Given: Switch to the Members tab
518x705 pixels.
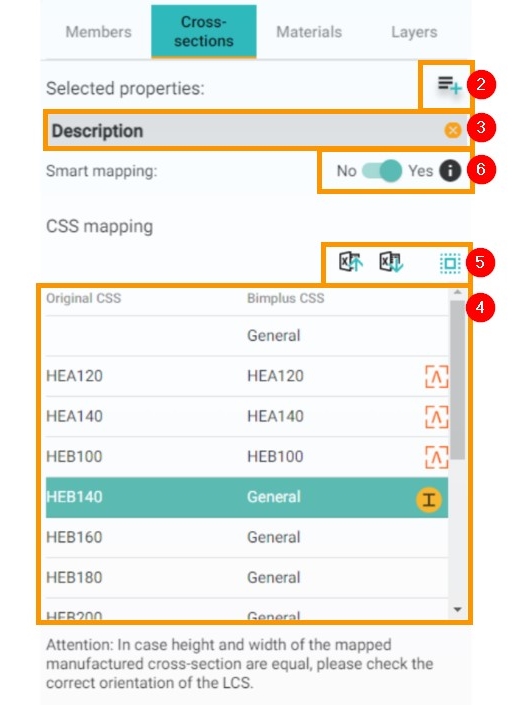Looking at the screenshot, I should point(98,32).
